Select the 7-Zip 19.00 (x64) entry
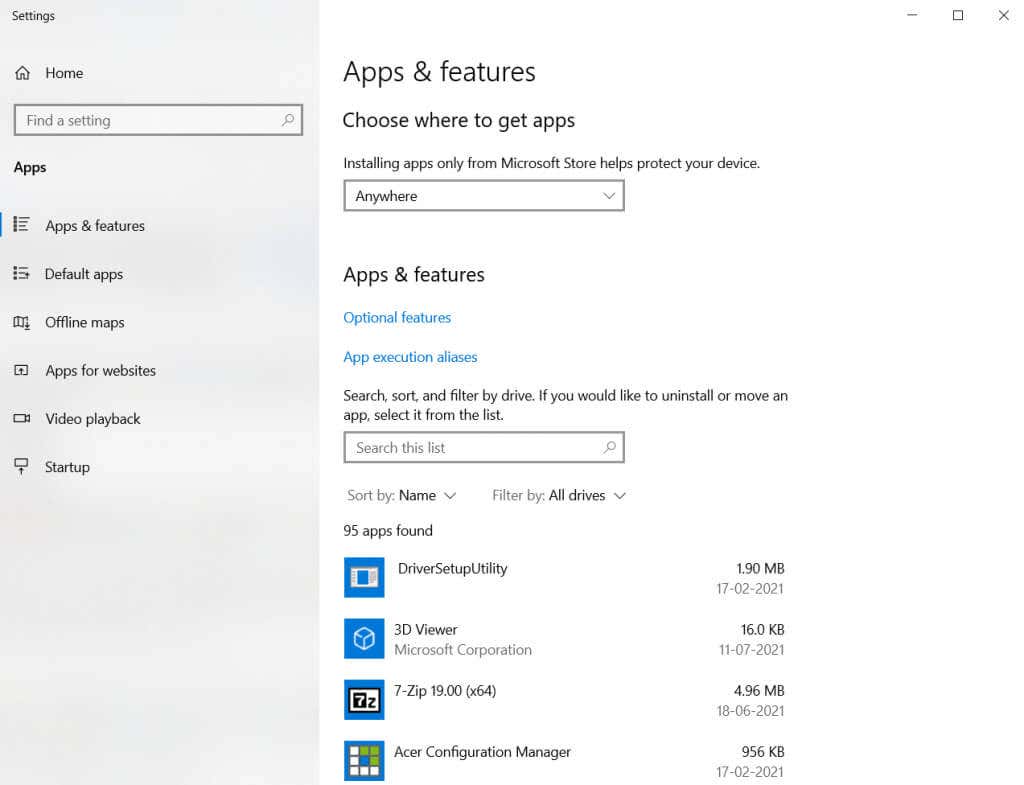The width and height of the screenshot is (1024, 785). [445, 691]
